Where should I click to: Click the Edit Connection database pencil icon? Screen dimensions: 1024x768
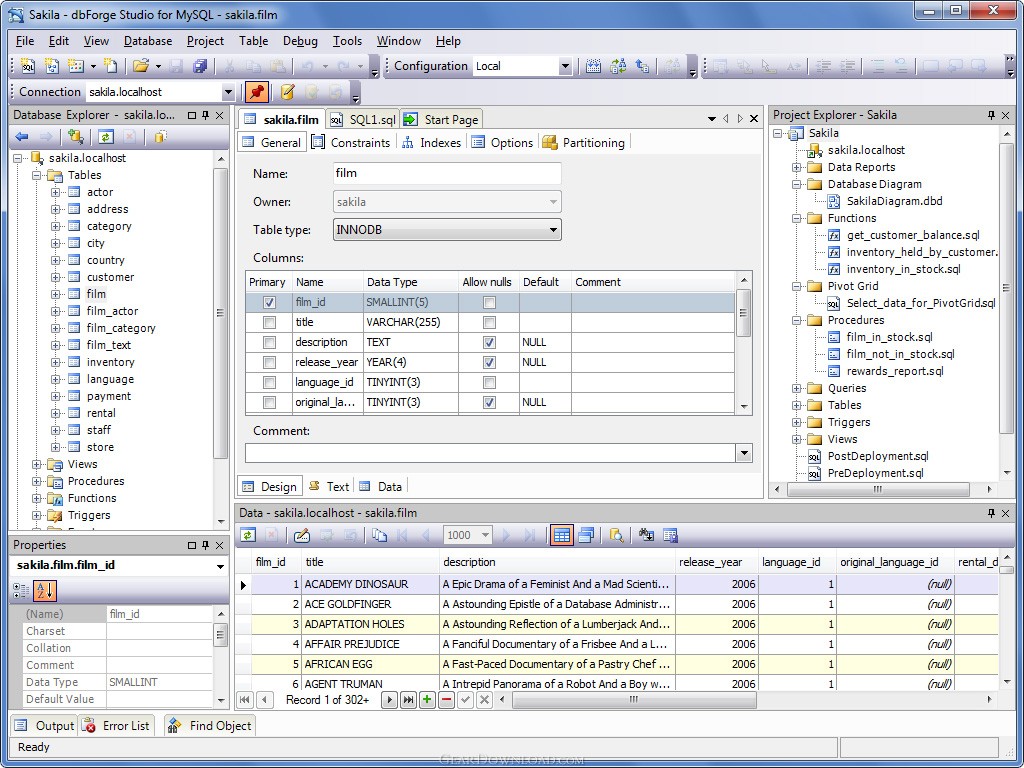[x=287, y=92]
